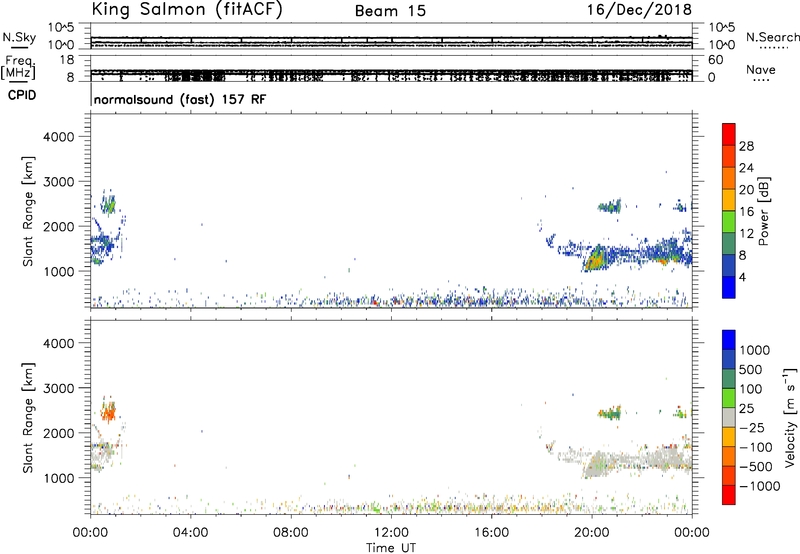
Task: Select the '04:00' time tick label
Action: coord(190,533)
